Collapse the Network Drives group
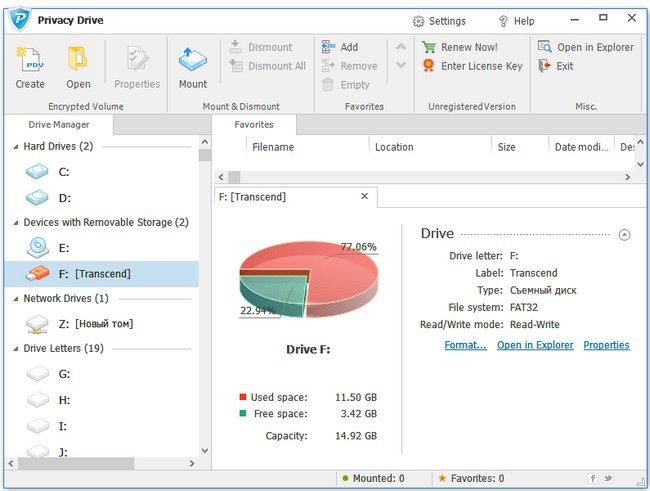The width and height of the screenshot is (650, 491). point(16,299)
